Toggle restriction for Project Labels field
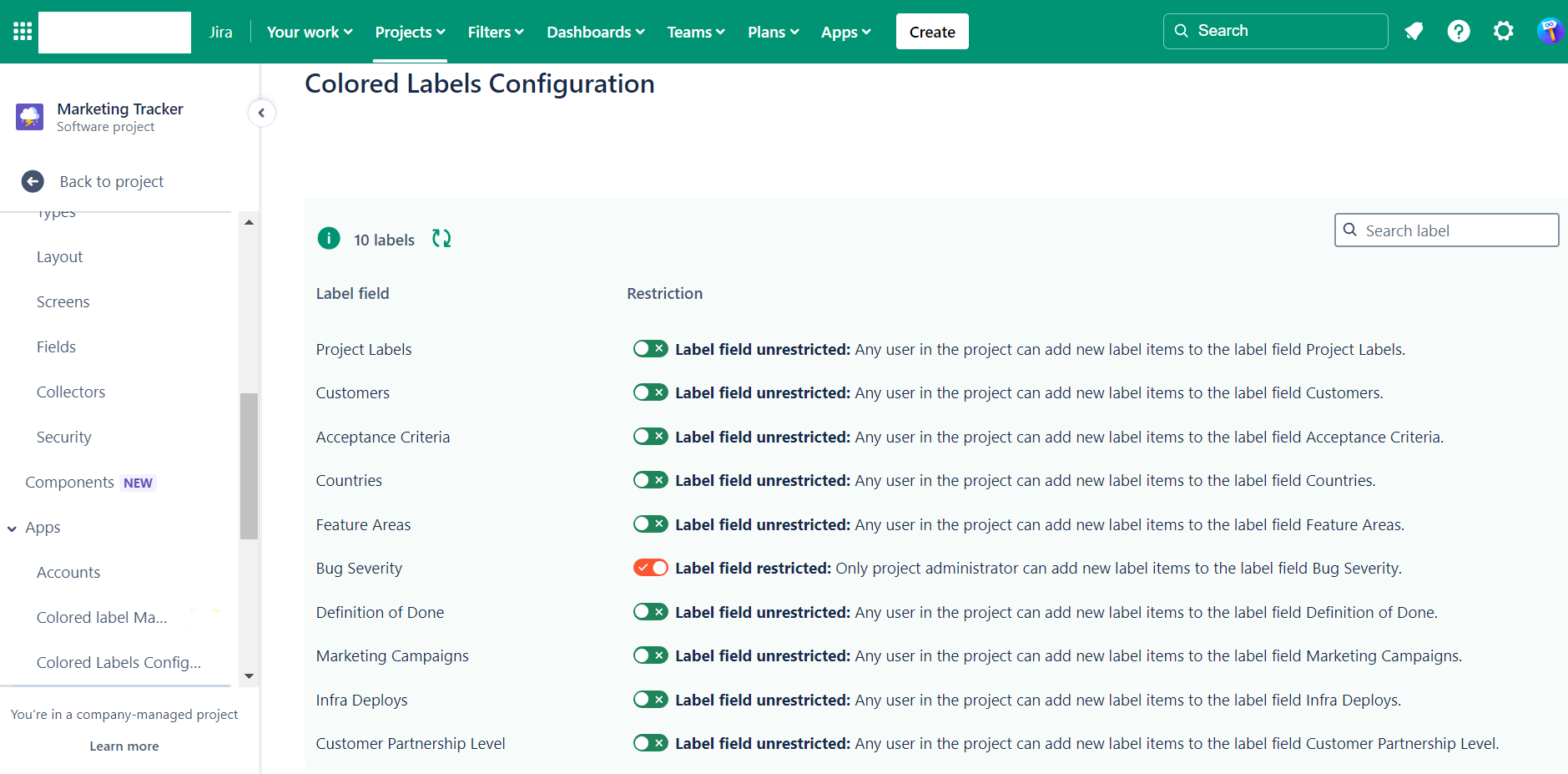Viewport: 1568px width, 774px height. (x=650, y=349)
